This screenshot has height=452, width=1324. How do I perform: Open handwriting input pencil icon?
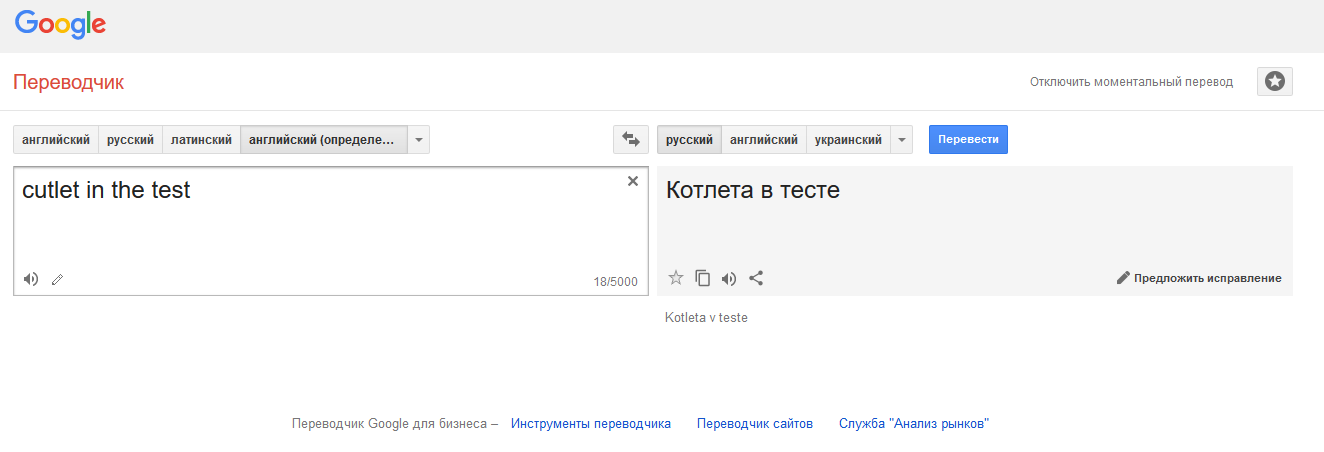point(57,280)
